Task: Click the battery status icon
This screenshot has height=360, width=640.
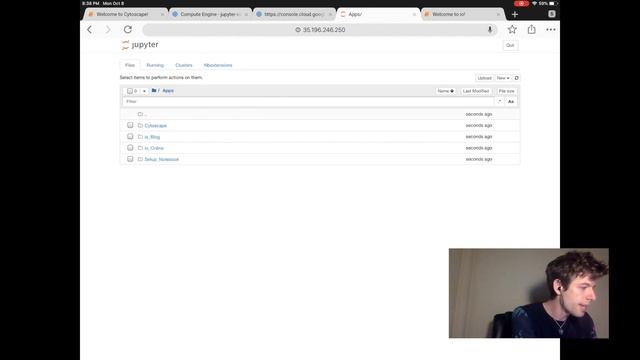Action: (x=553, y=3)
